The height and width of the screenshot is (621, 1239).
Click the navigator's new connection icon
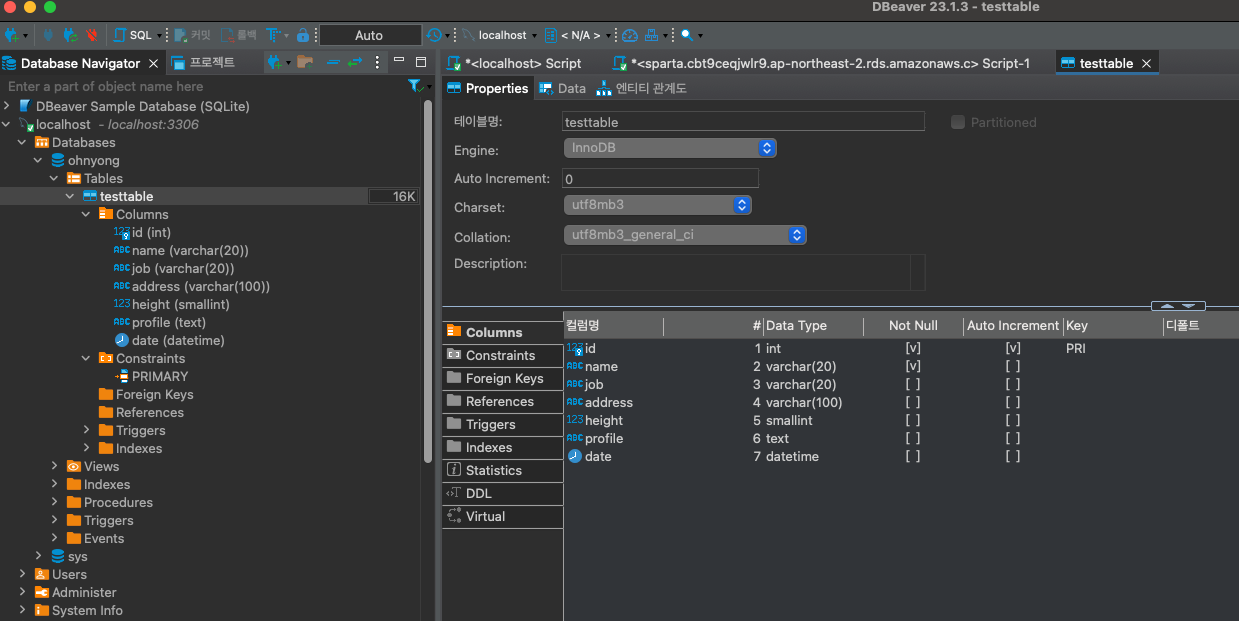point(275,62)
